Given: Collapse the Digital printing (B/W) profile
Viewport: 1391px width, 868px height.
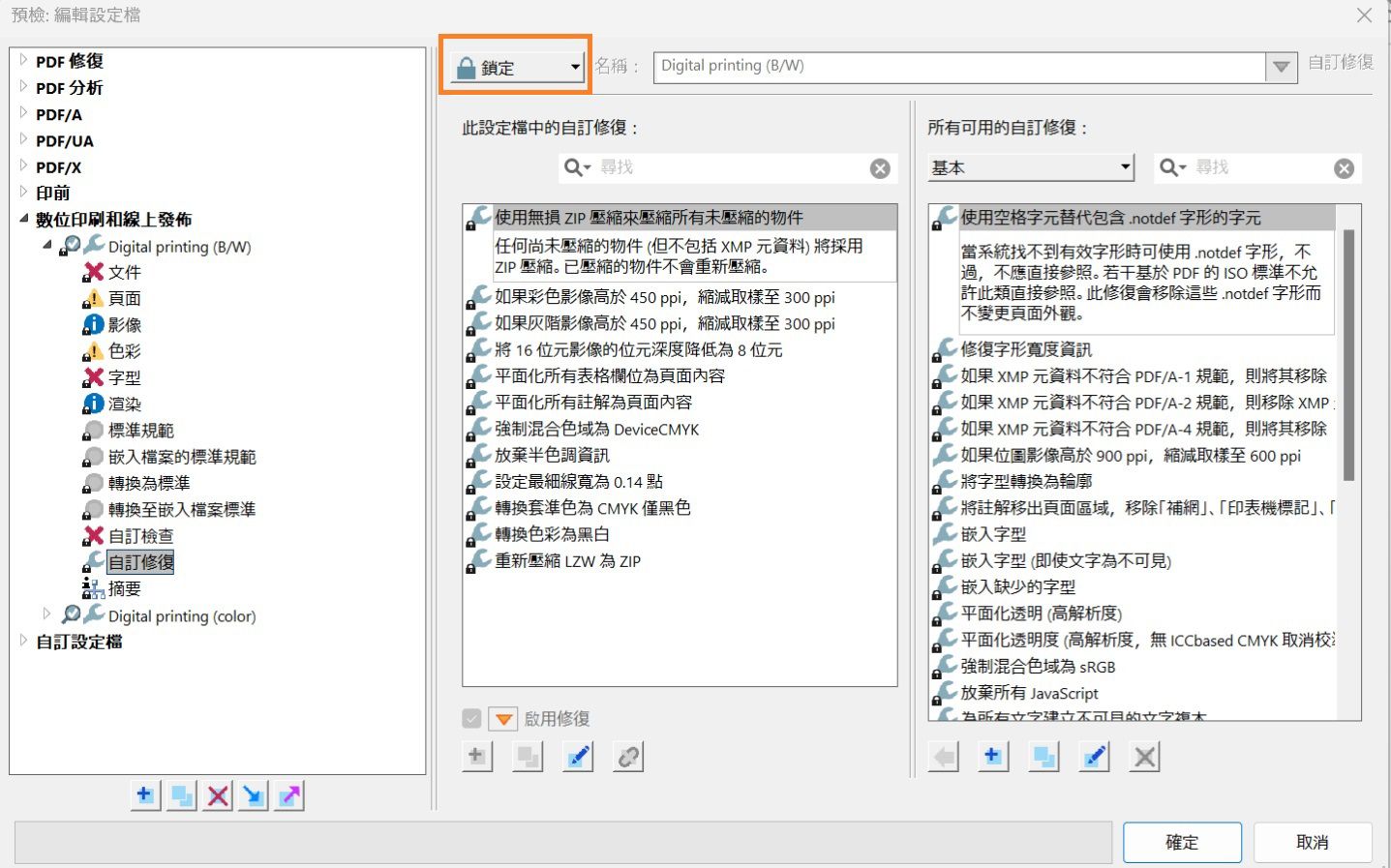Looking at the screenshot, I should click(46, 245).
